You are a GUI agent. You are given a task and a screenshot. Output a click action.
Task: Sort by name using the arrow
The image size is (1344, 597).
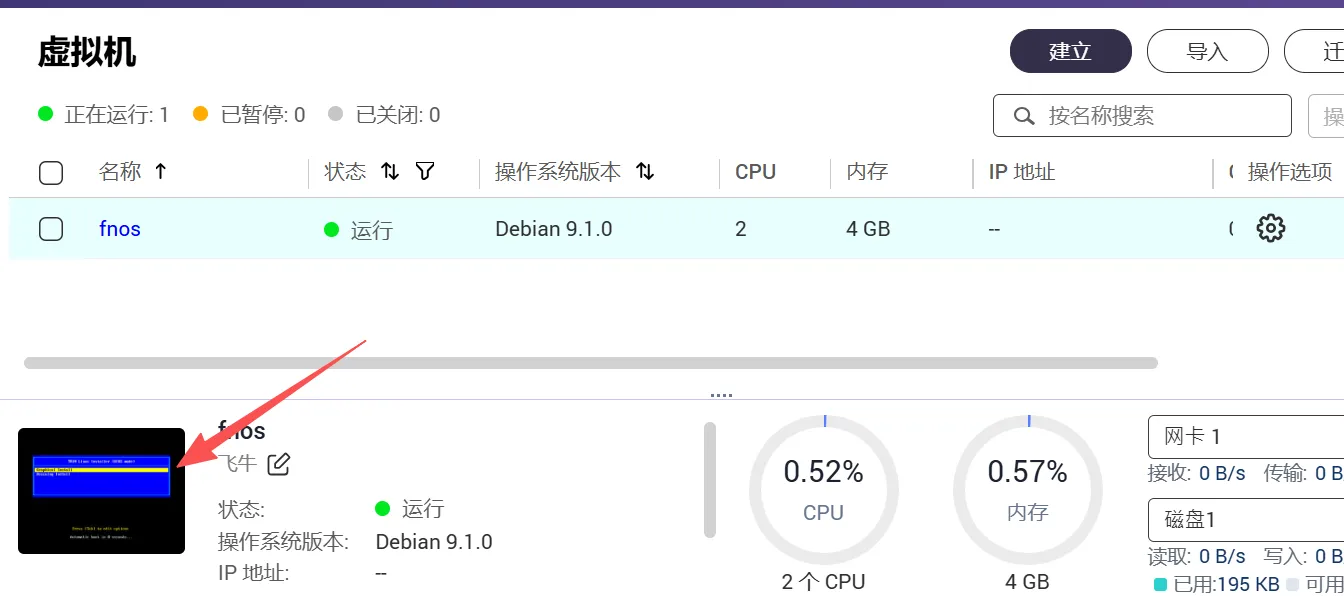click(160, 172)
